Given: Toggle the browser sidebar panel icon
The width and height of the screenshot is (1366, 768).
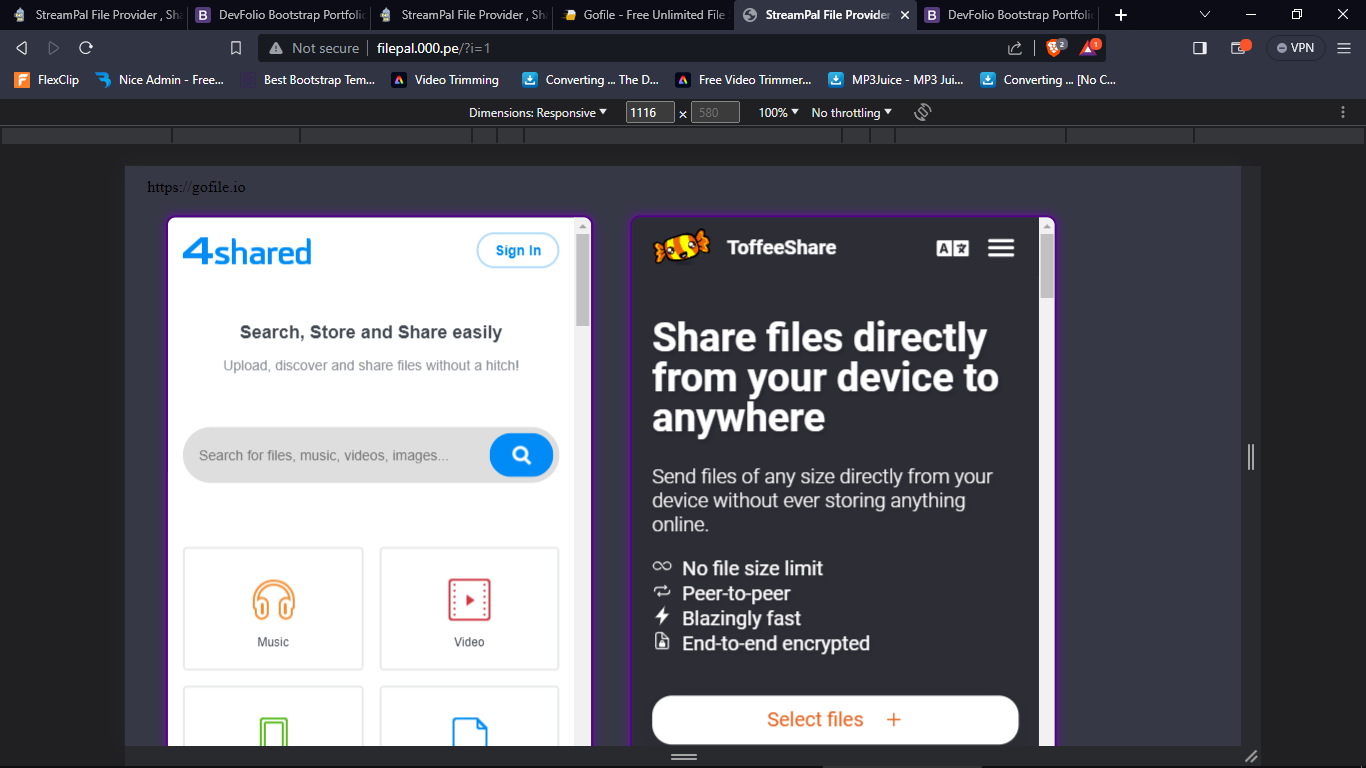Looking at the screenshot, I should pos(1200,48).
